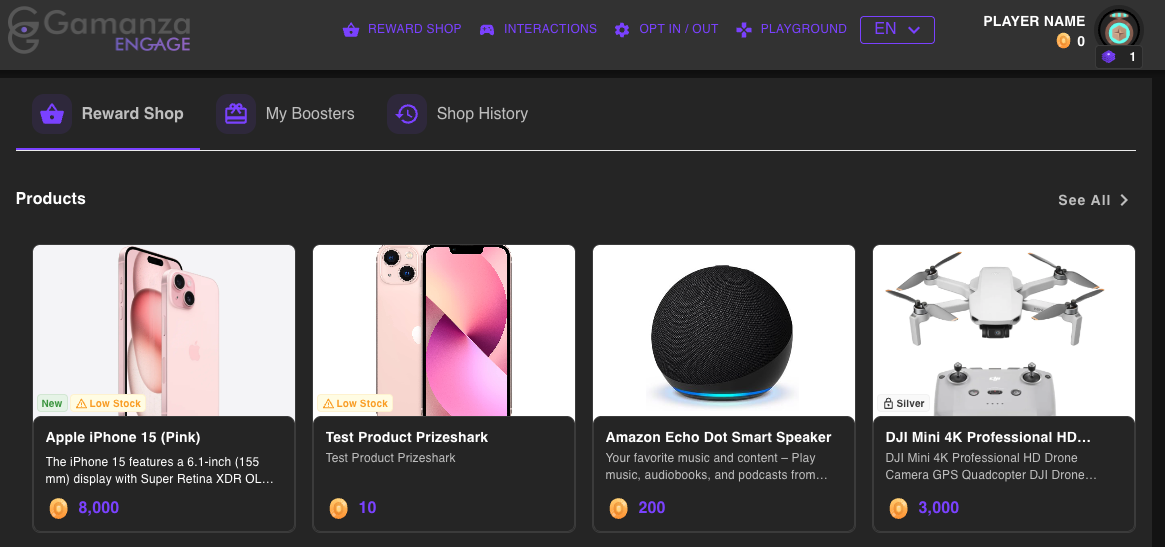Click the Test Product Prizeshark 10 coin price
Screen dimensions: 1165x547
coord(367,508)
